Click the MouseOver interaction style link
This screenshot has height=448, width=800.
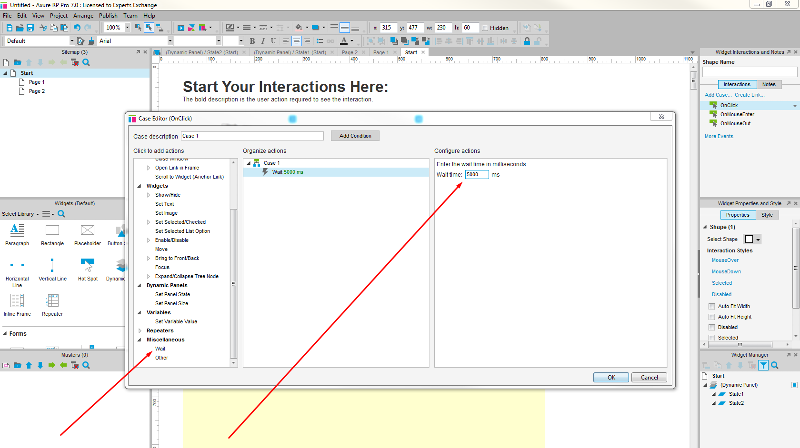pos(725,260)
